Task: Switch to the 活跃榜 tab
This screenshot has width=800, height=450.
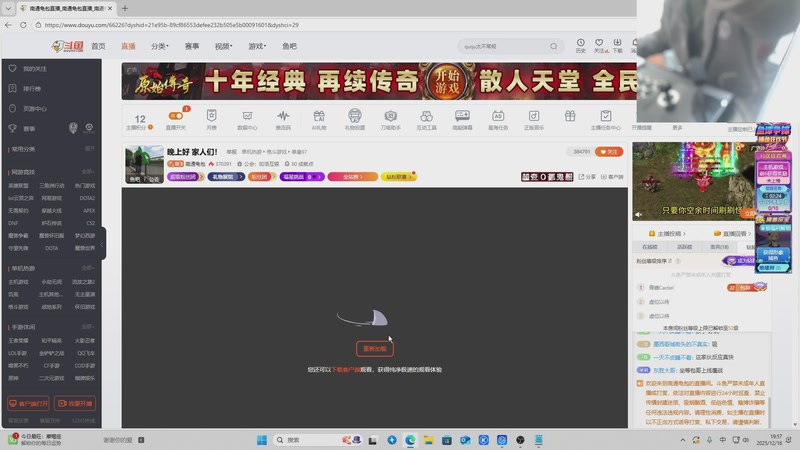Action: (x=684, y=247)
